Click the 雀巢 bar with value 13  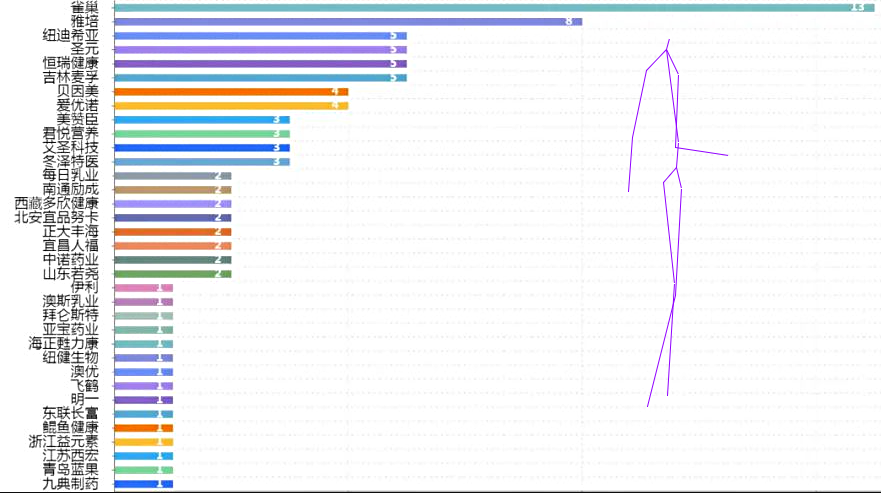pyautogui.click(x=494, y=8)
